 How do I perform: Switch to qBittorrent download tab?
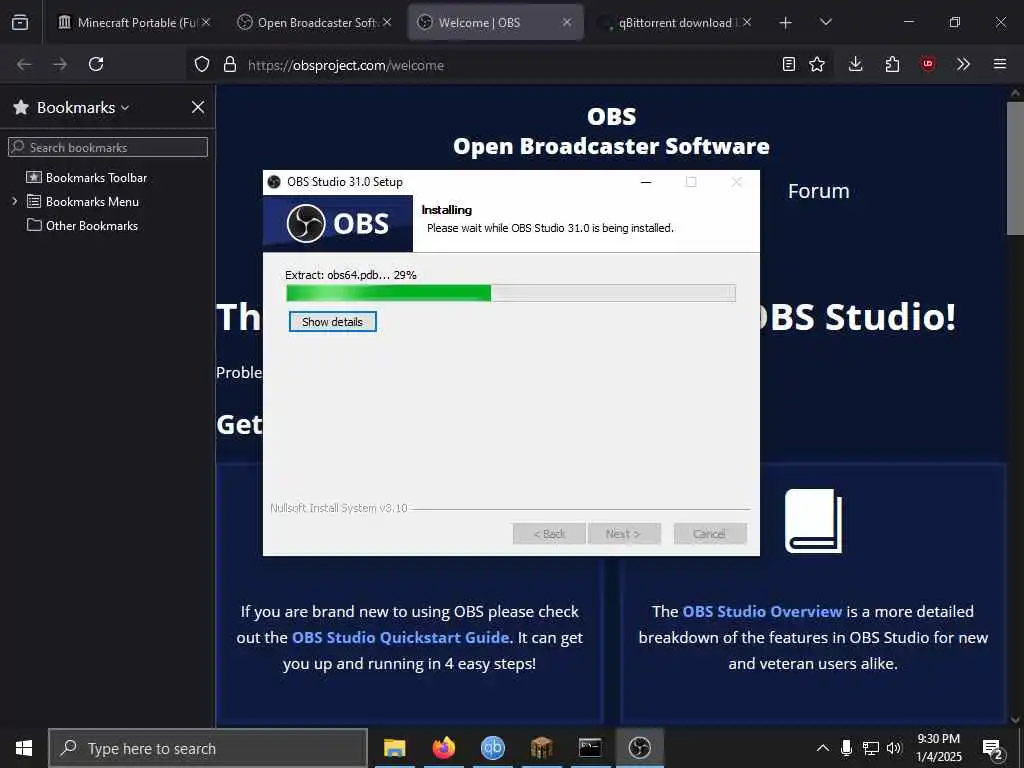[x=675, y=22]
